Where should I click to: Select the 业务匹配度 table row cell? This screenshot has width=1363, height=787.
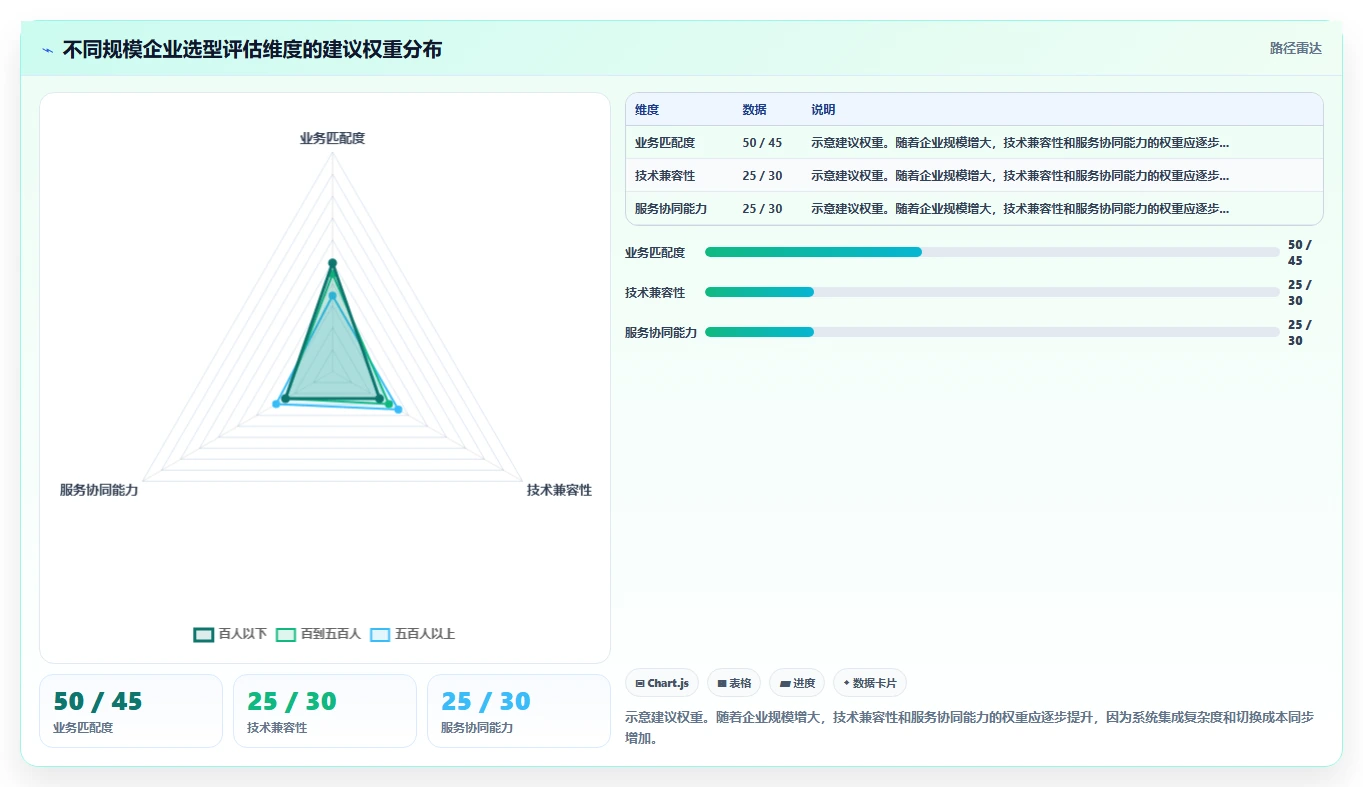(x=665, y=143)
